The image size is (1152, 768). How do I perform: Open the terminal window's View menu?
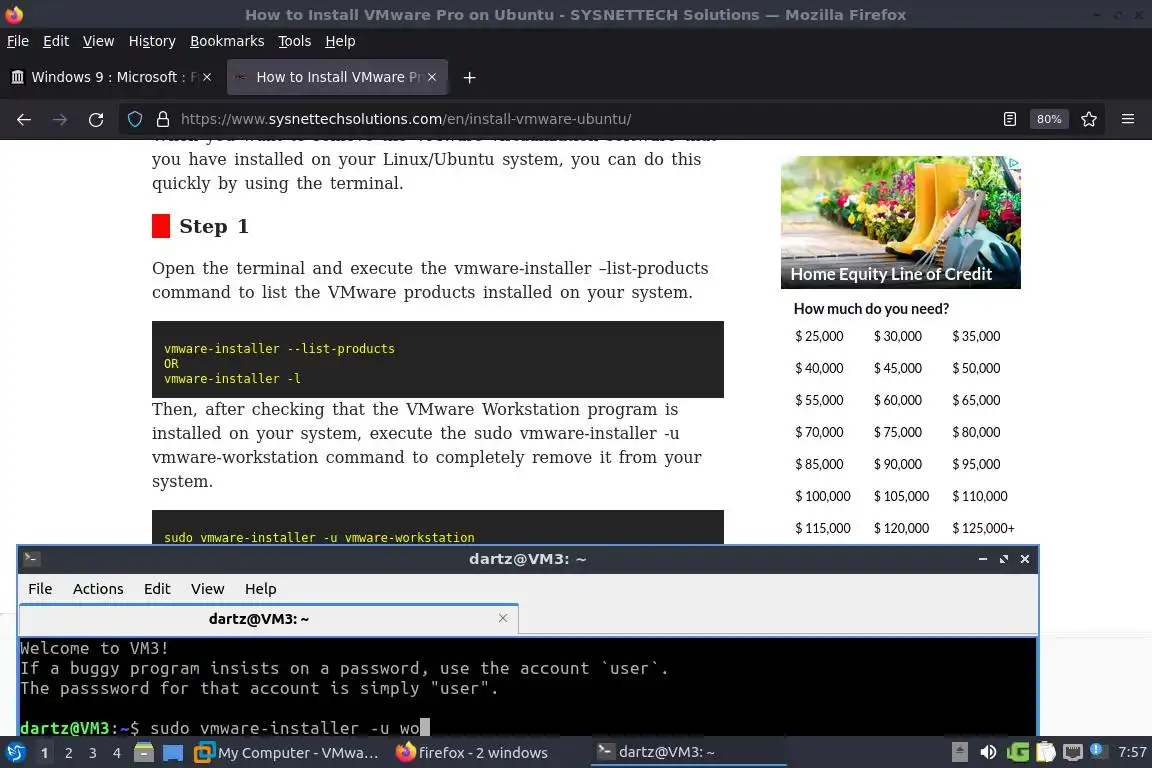(208, 589)
